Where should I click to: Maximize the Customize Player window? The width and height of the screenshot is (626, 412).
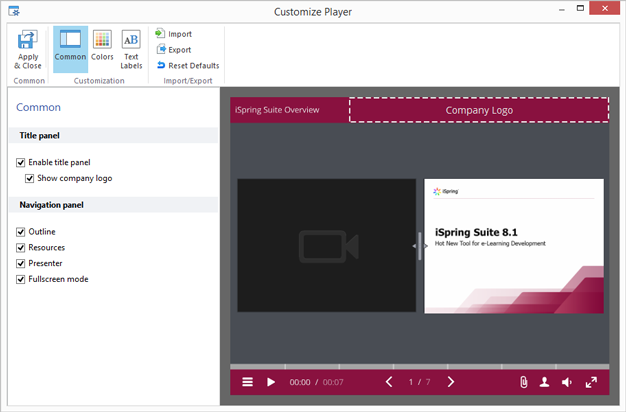tap(580, 8)
